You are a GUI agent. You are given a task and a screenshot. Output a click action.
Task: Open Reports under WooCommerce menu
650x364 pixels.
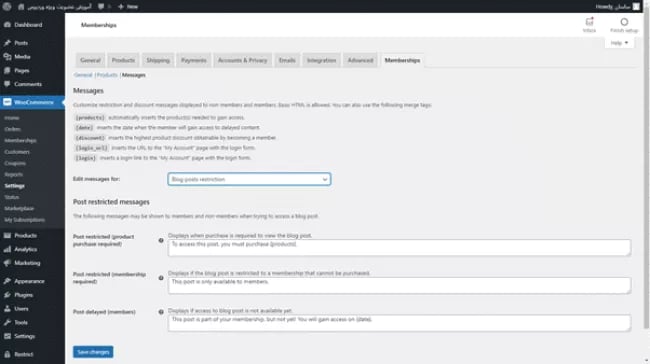pos(13,175)
